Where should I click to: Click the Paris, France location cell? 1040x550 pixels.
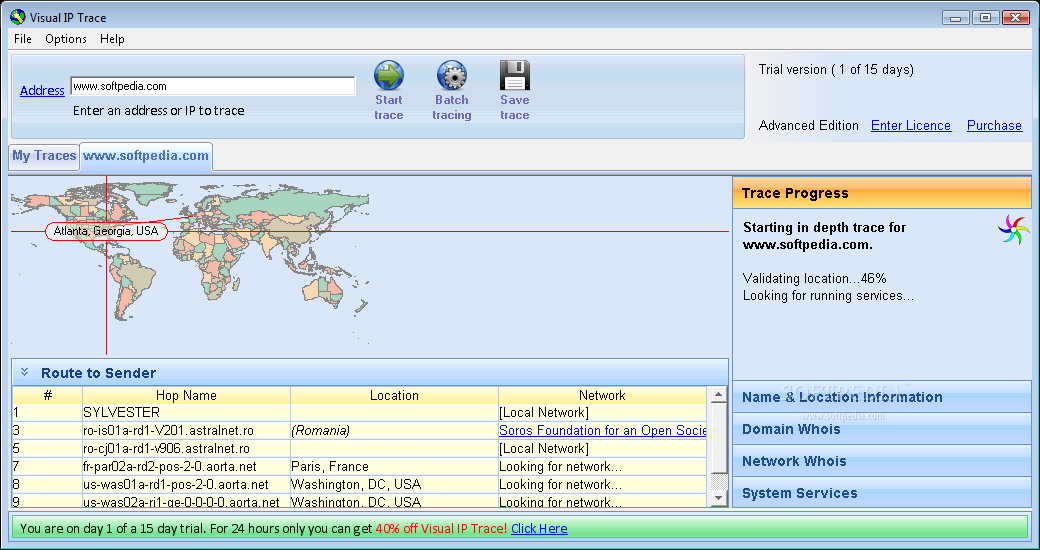394,466
